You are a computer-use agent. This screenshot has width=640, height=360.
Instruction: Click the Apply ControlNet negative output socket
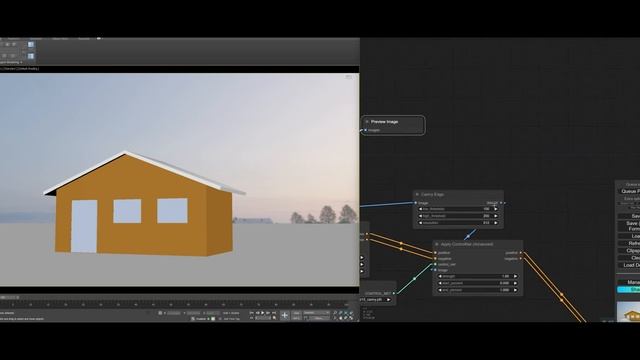pyautogui.click(x=520, y=258)
